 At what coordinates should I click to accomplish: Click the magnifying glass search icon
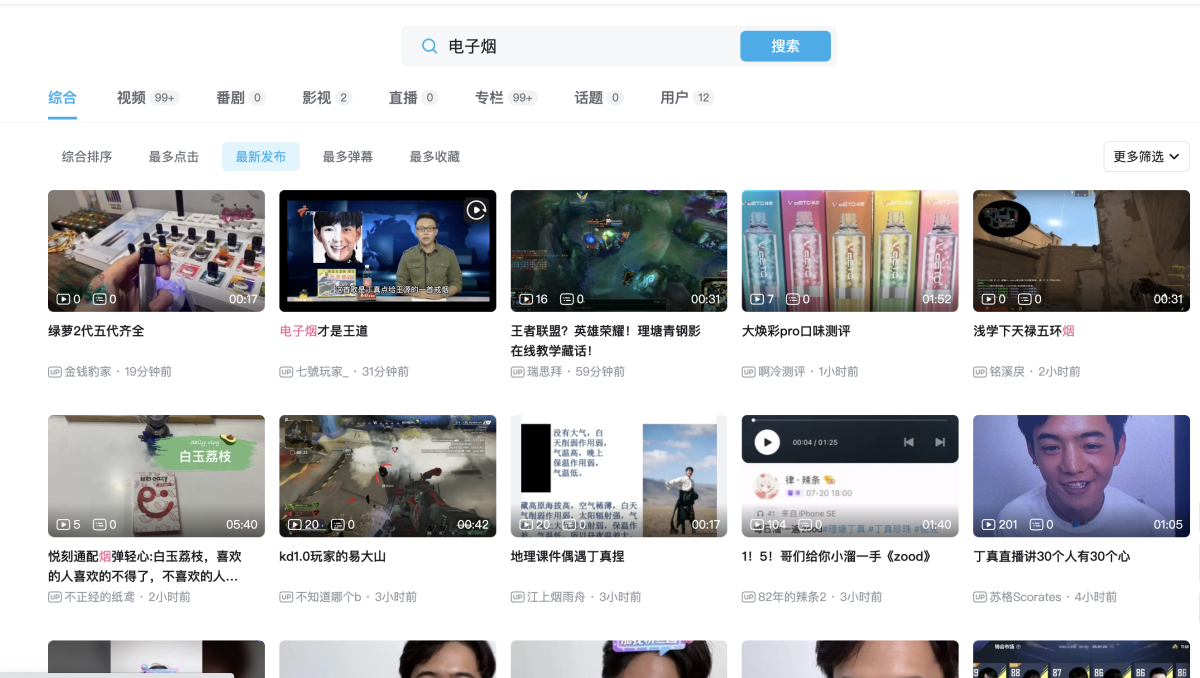tap(429, 46)
